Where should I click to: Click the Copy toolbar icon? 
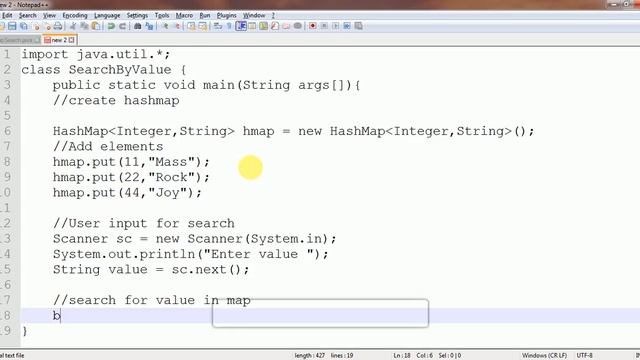click(84, 26)
